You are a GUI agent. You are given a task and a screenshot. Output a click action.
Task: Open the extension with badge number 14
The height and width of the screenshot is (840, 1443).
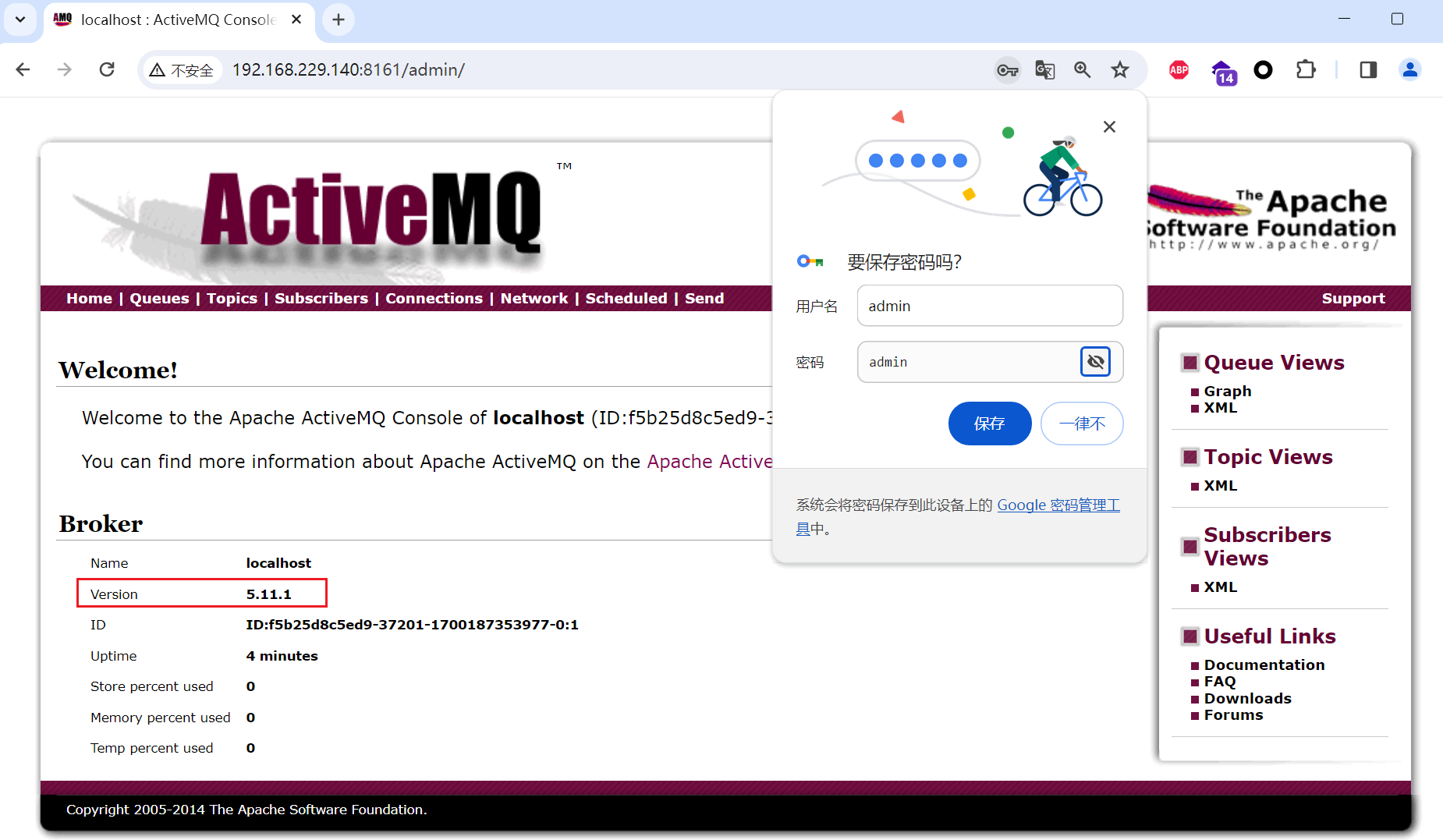click(1223, 72)
